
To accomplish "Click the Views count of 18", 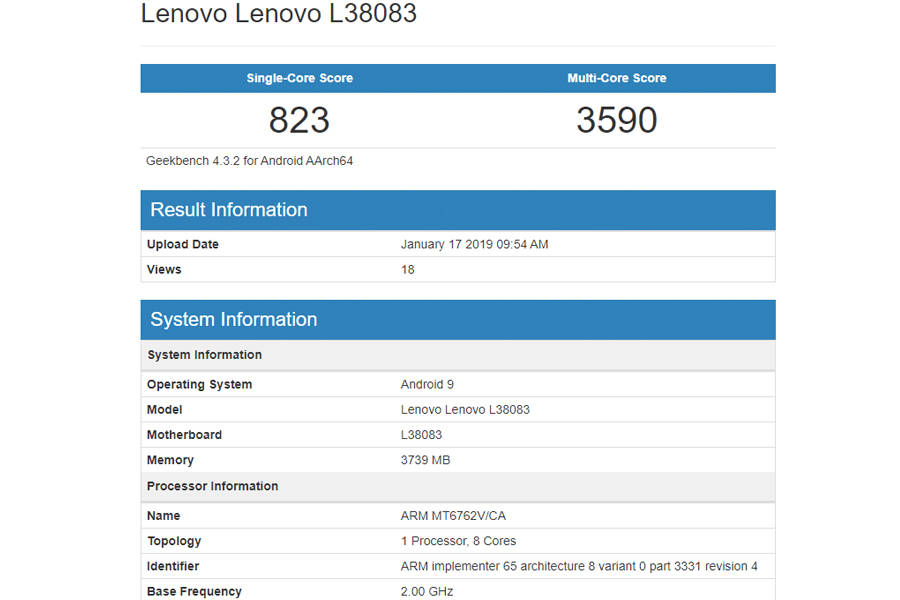I will point(407,269).
